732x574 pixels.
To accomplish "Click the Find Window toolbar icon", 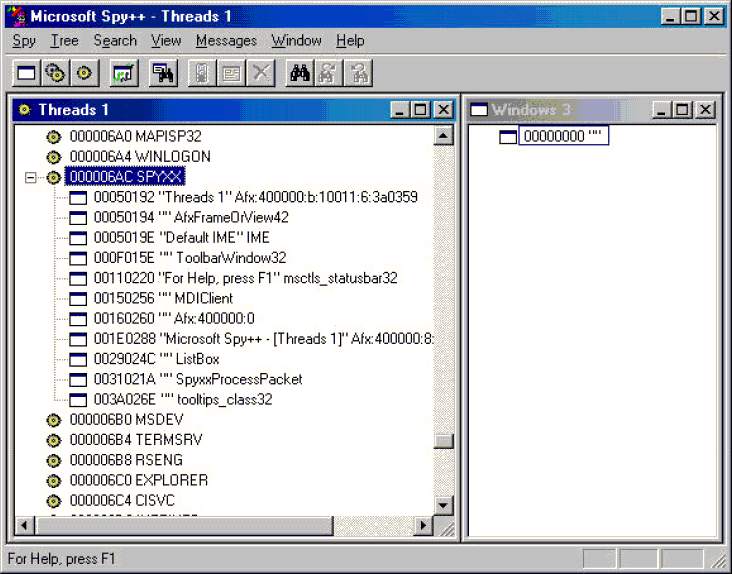I will pyautogui.click(x=163, y=73).
